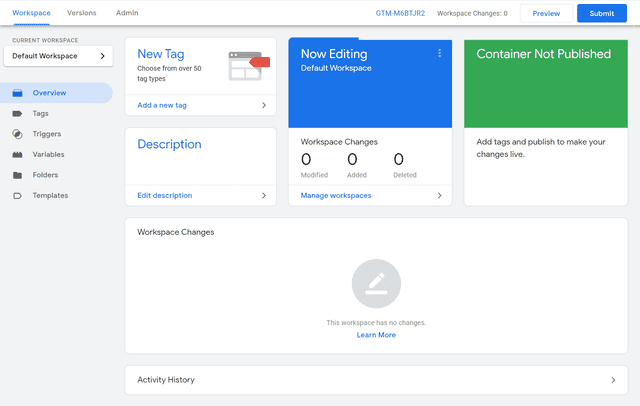The height and width of the screenshot is (406, 640).
Task: Click the Description heading
Action: pos(169,144)
